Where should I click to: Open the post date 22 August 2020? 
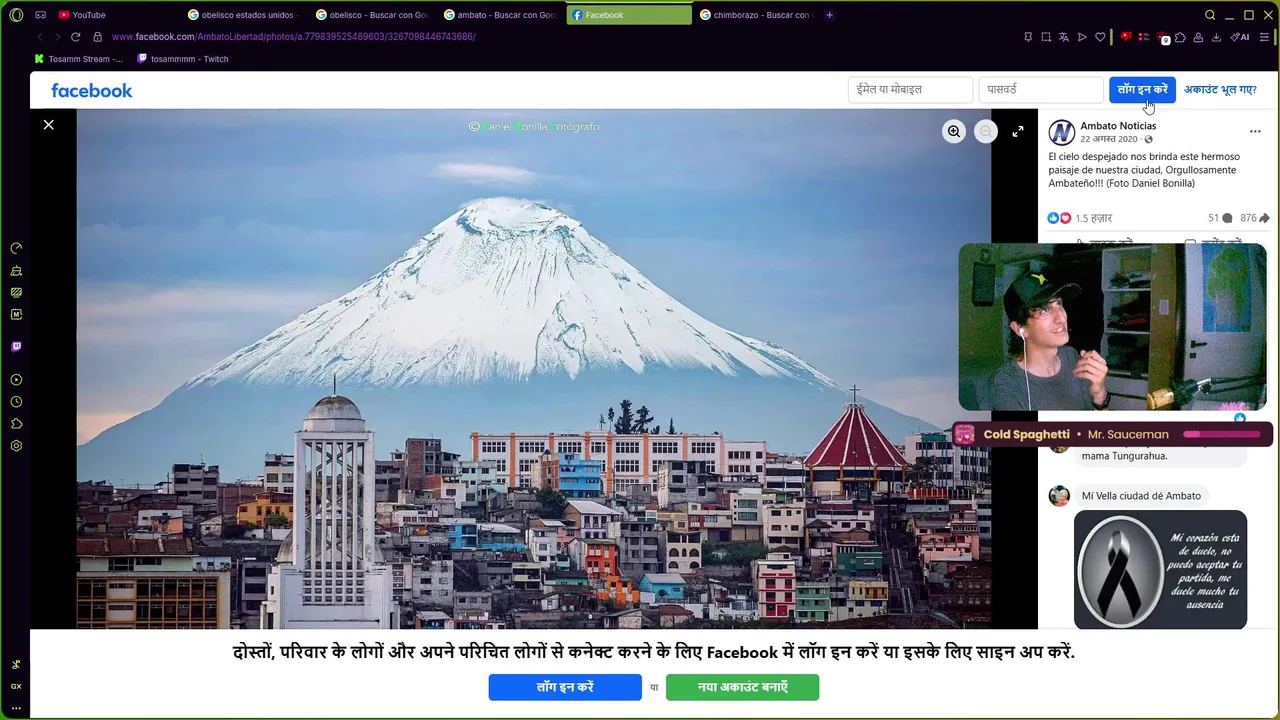(x=1108, y=139)
